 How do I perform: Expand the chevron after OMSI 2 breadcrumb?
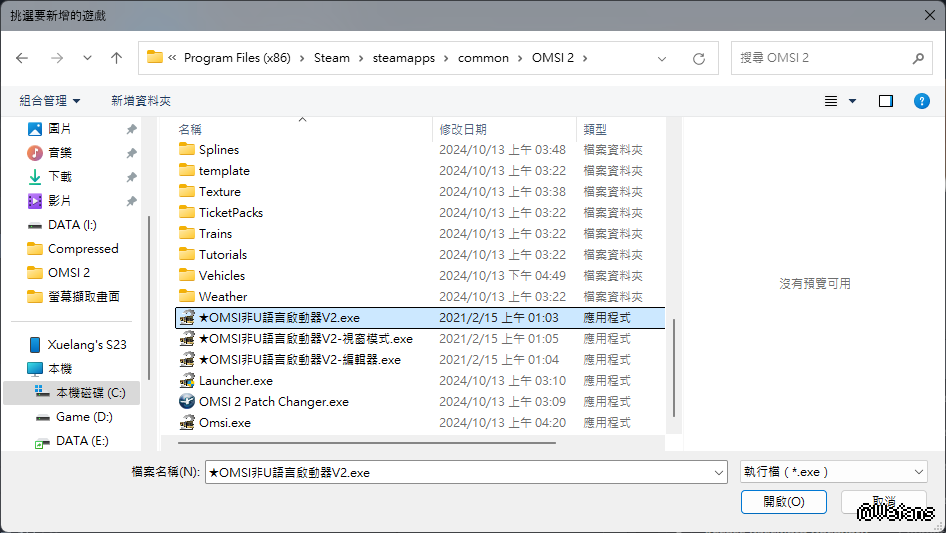[585, 58]
